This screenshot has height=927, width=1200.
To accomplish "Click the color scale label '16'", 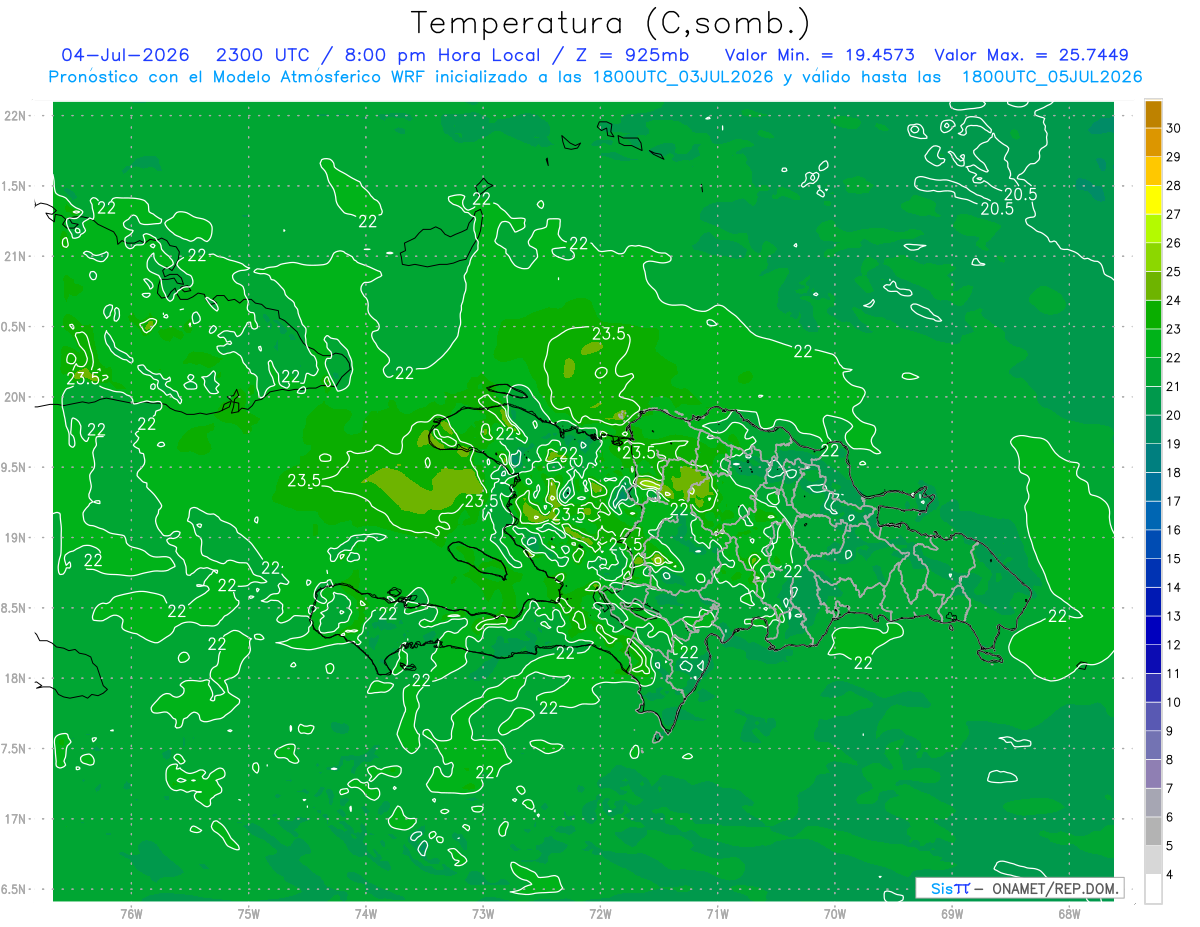I will tap(1174, 530).
